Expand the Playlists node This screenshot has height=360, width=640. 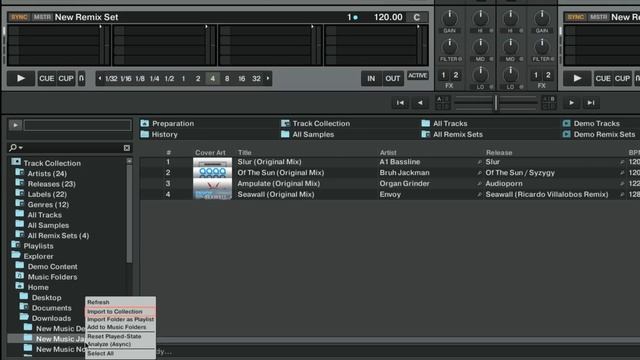pos(38,246)
